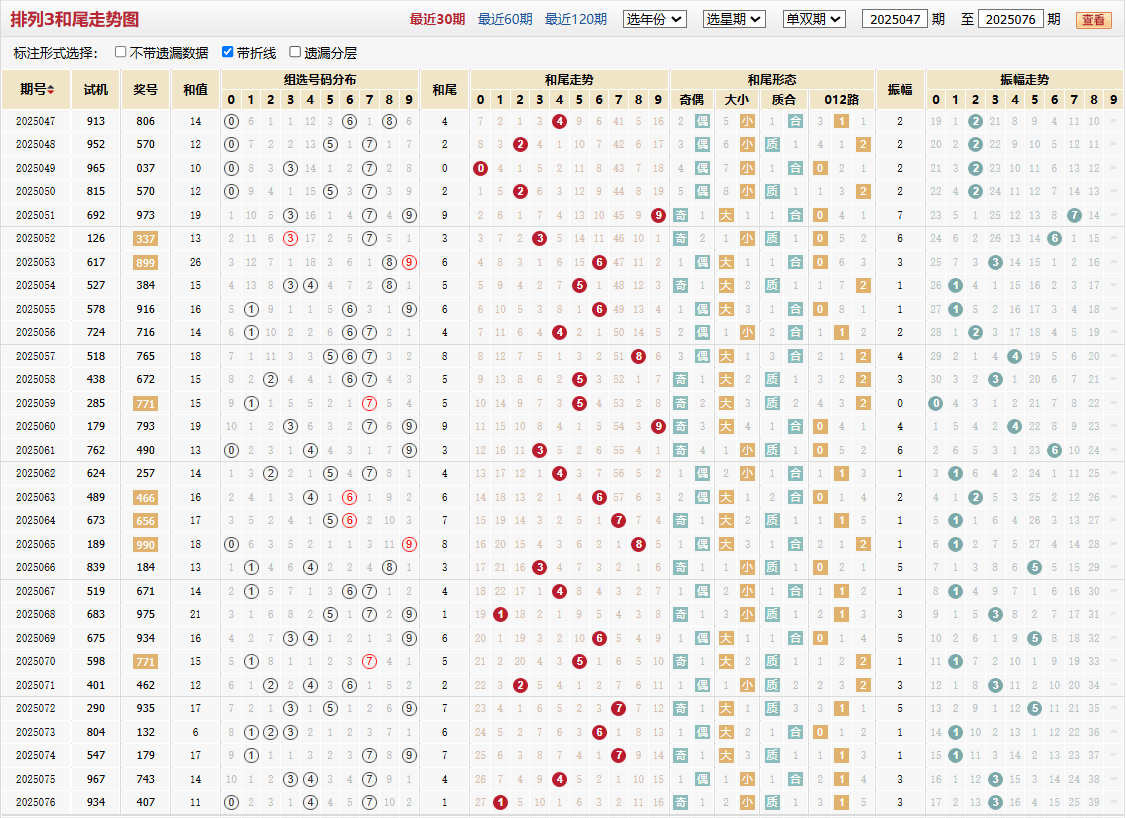Click the 试机 column header
This screenshot has height=818, width=1126.
[96, 90]
